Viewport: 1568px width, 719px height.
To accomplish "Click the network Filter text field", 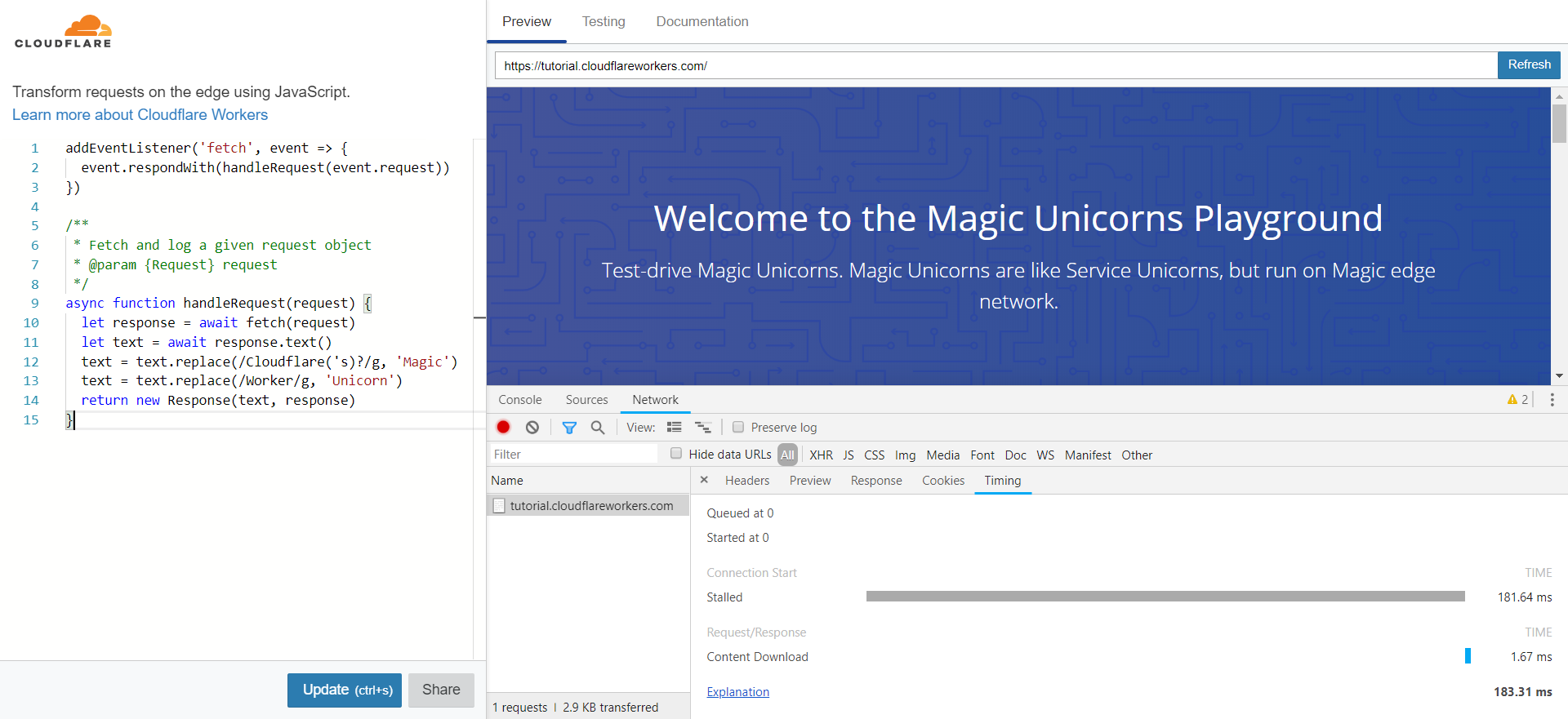I will (x=572, y=454).
